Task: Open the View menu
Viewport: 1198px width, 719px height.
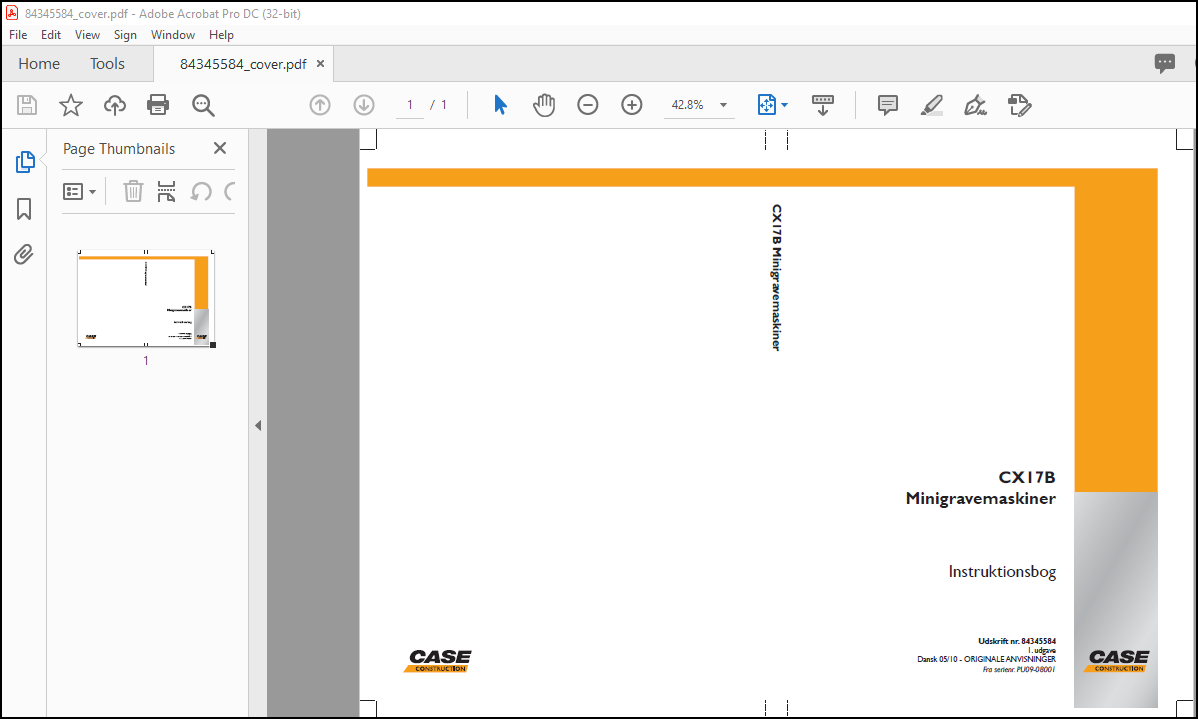Action: click(87, 34)
